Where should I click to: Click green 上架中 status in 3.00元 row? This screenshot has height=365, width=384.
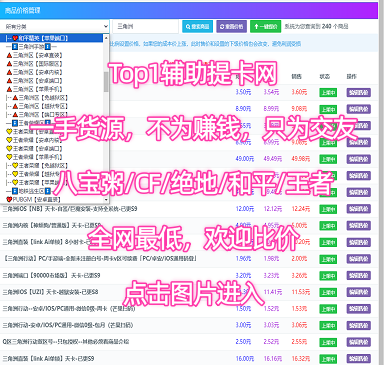[328, 326]
